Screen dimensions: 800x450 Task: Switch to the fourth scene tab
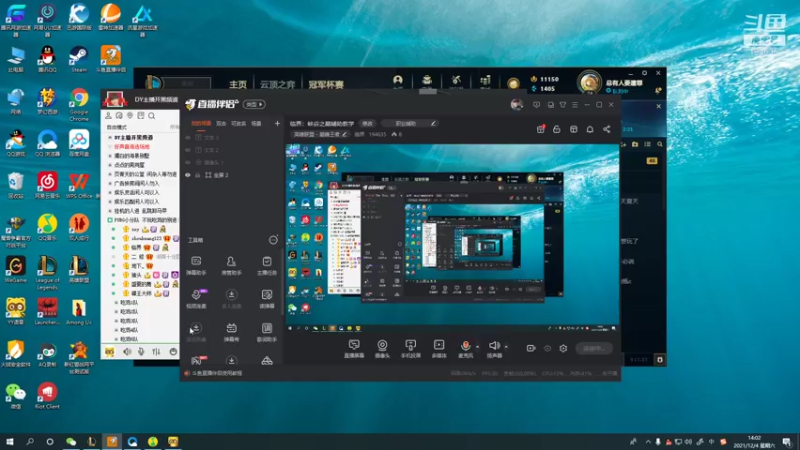point(256,123)
